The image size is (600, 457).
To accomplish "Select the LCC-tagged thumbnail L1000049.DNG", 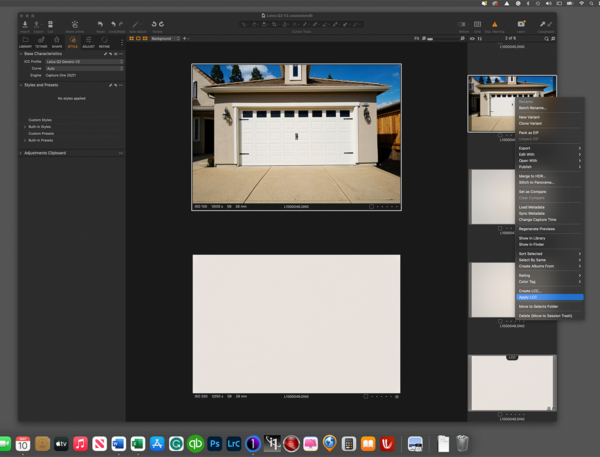I will tap(512, 383).
